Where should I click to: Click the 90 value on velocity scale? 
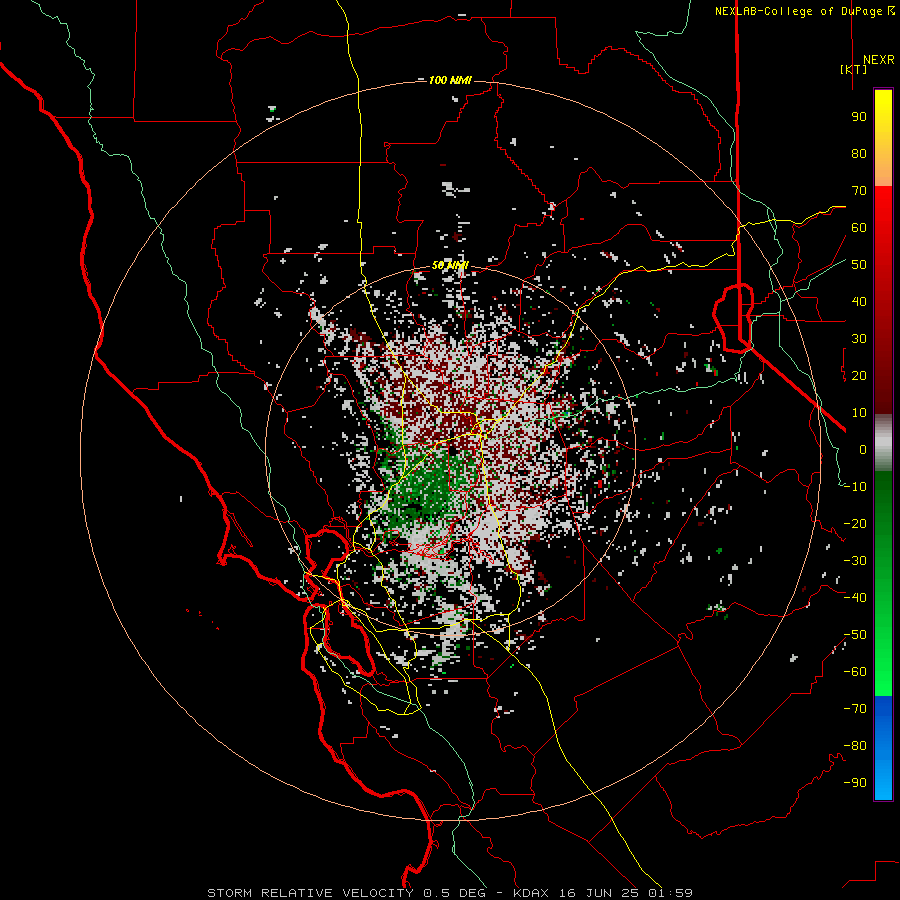pos(859,117)
